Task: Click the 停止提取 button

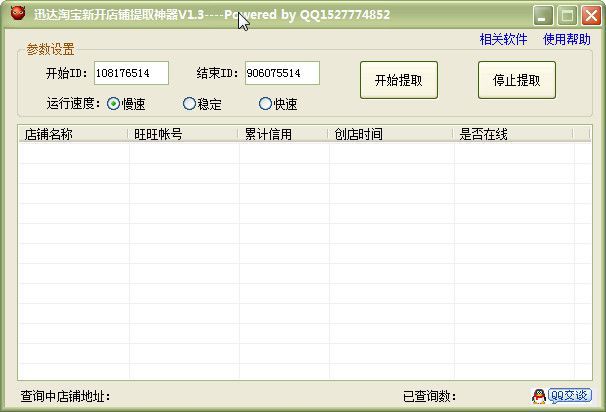Action: [517, 80]
